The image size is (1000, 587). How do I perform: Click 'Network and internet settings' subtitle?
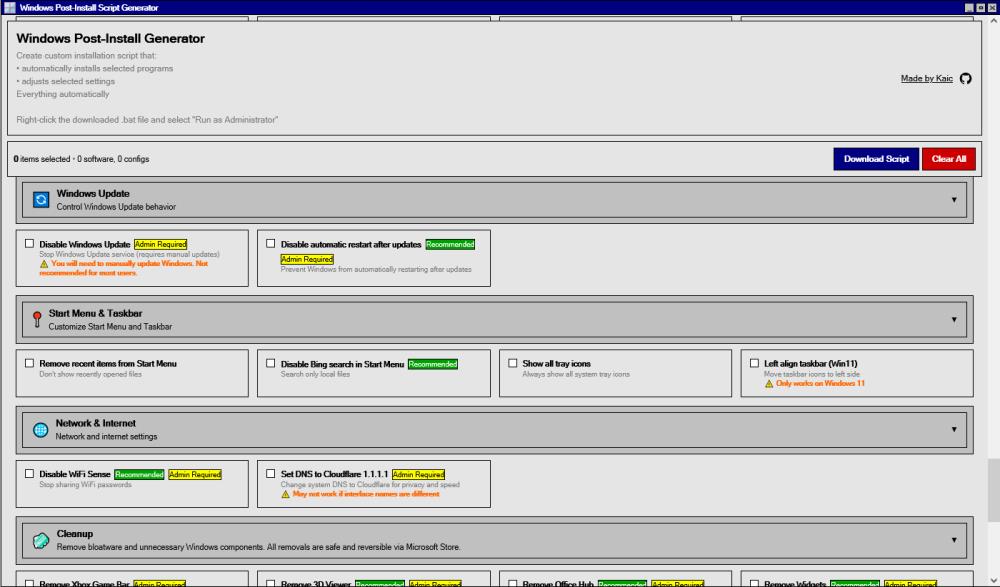pyautogui.click(x=106, y=436)
